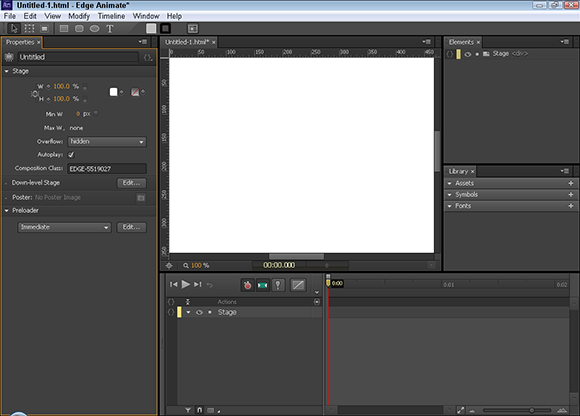Click the Composition Class input field

coord(107,169)
